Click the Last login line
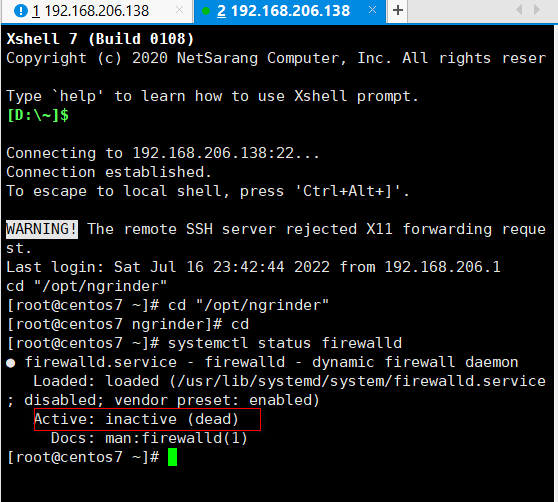558x502 pixels. (x=253, y=267)
